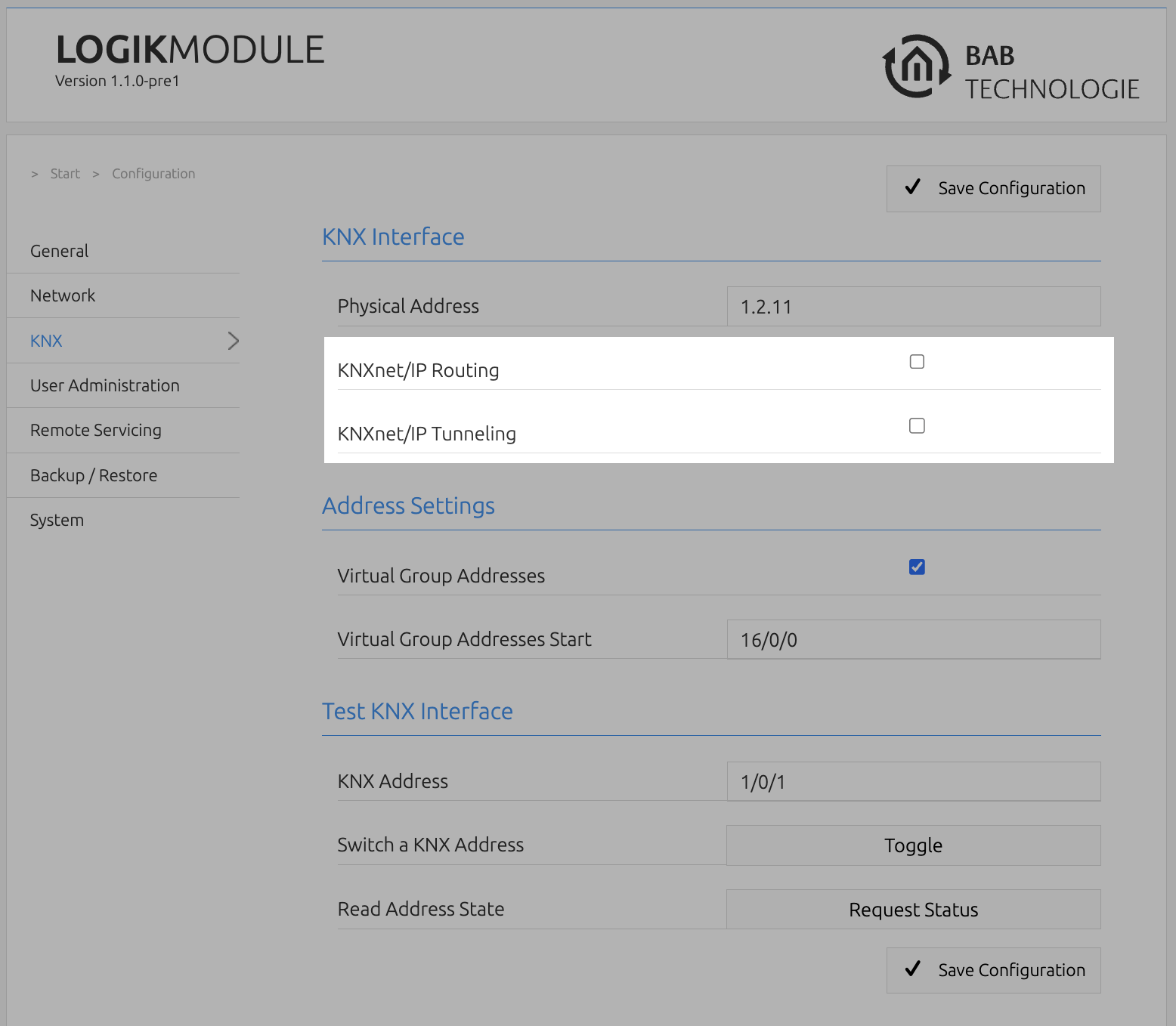
Task: Click the KNX Interface section heading
Action: [x=393, y=236]
